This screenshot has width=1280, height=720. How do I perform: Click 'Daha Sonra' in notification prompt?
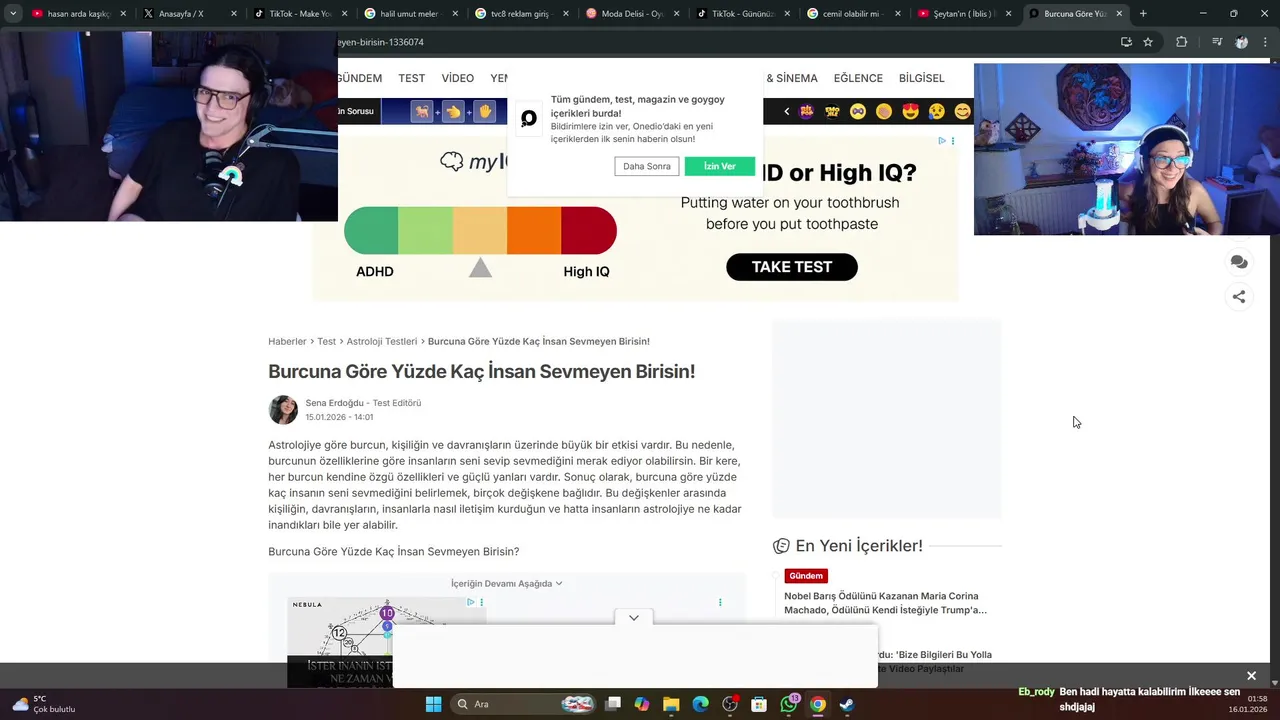click(x=647, y=166)
